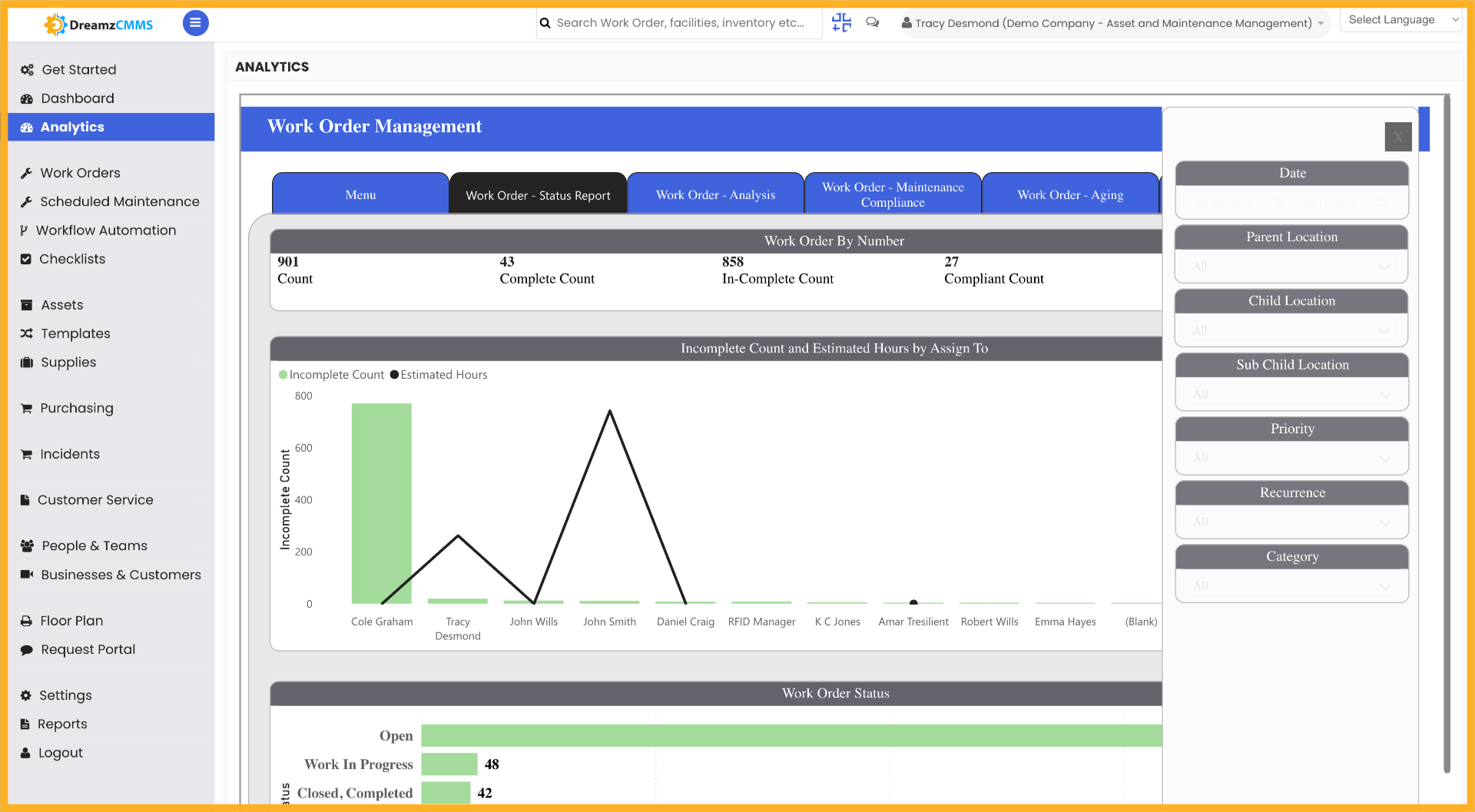
Task: Click the Businesses & Customers camera icon
Action: (x=27, y=575)
